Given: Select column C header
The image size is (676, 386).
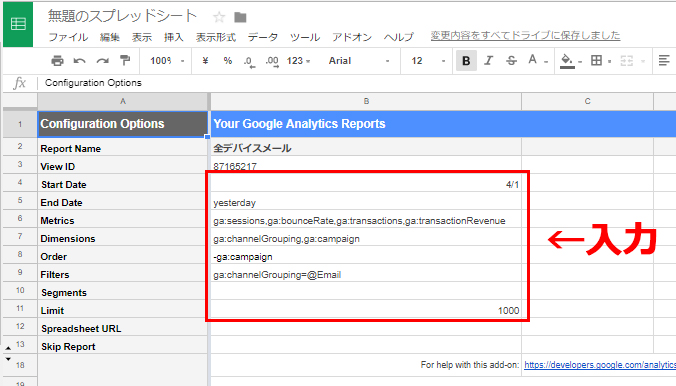Looking at the screenshot, I should tap(587, 101).
